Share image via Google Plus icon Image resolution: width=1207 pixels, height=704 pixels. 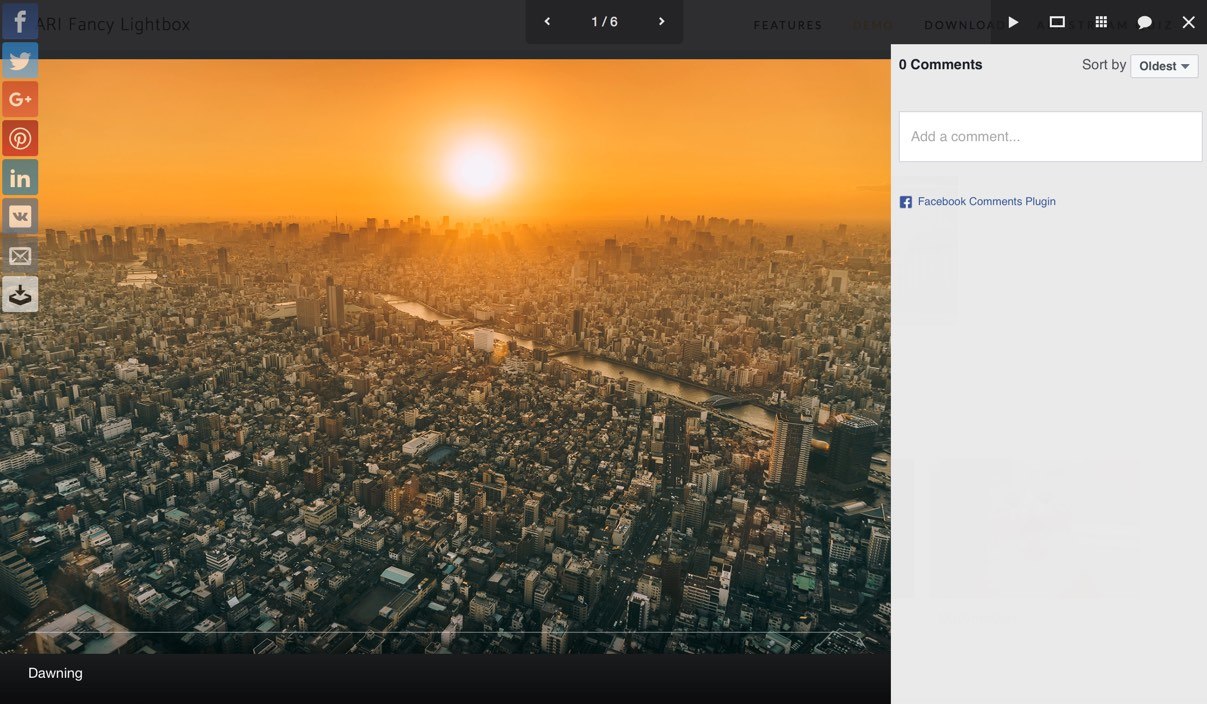20,99
